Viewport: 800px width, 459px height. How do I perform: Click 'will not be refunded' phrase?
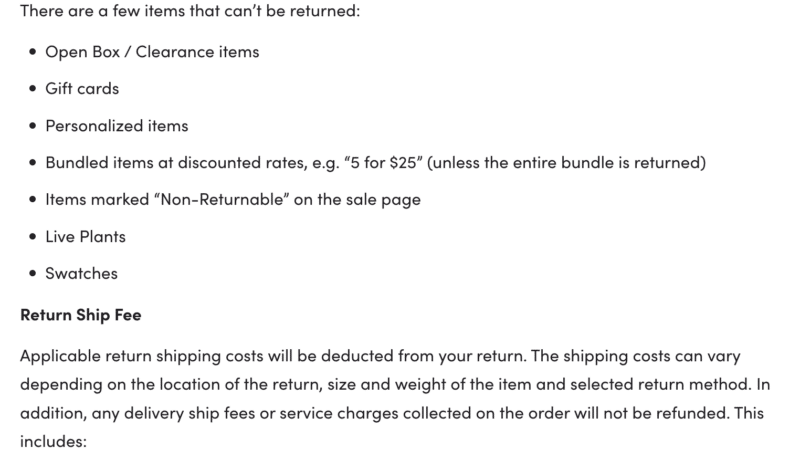[651, 413]
